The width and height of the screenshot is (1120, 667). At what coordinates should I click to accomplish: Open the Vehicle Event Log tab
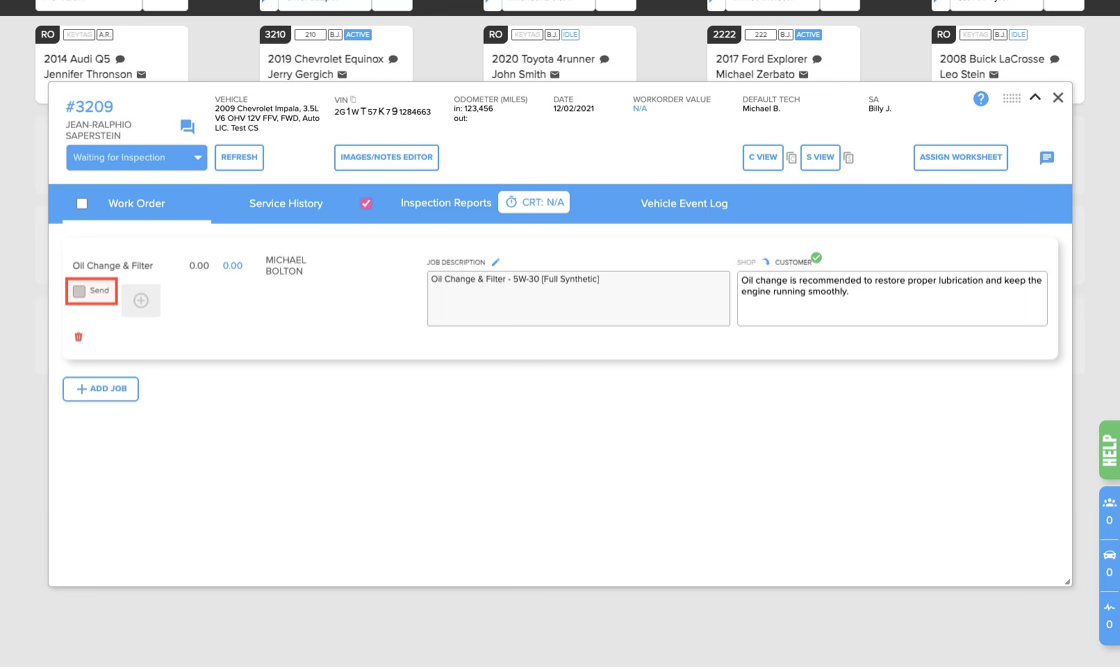click(684, 204)
